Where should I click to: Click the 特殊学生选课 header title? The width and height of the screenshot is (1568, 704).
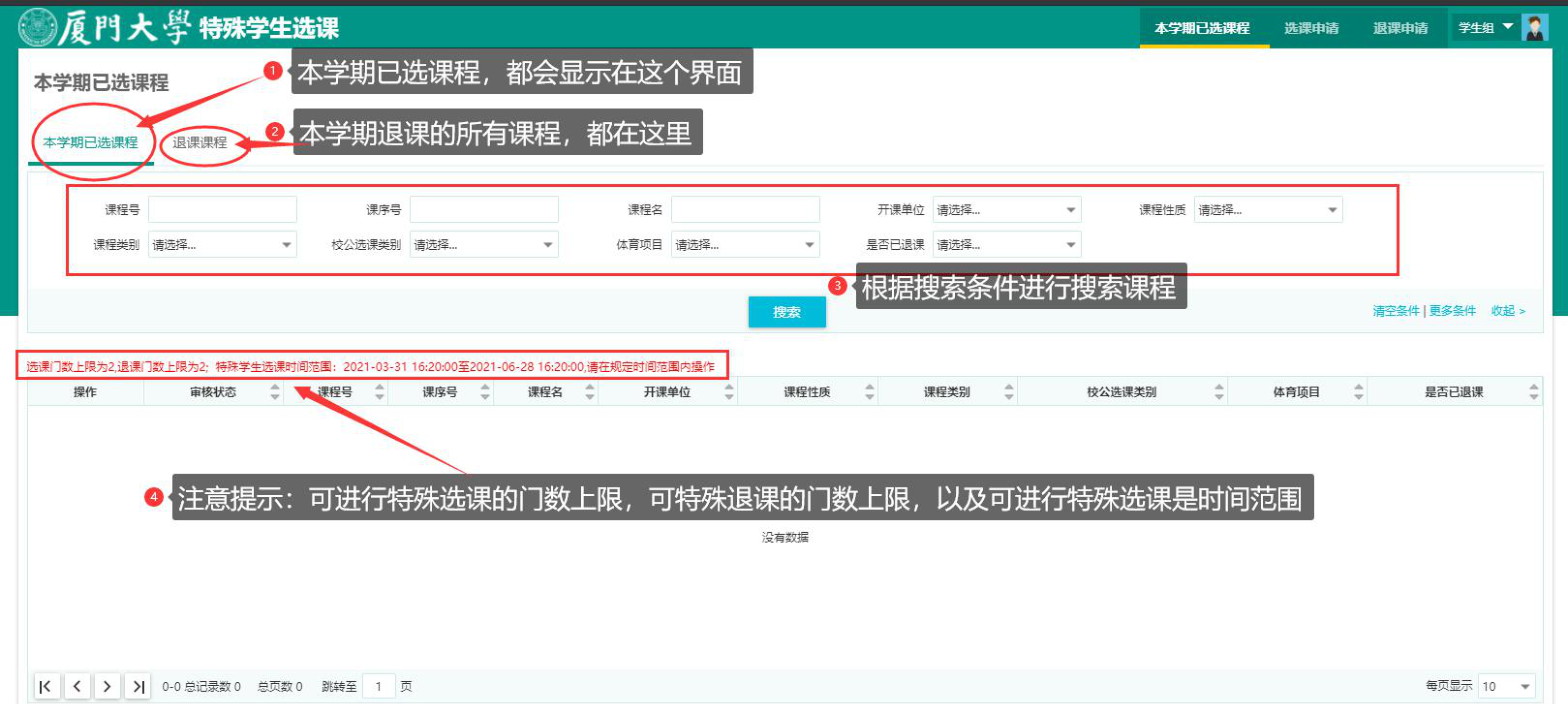click(x=269, y=28)
